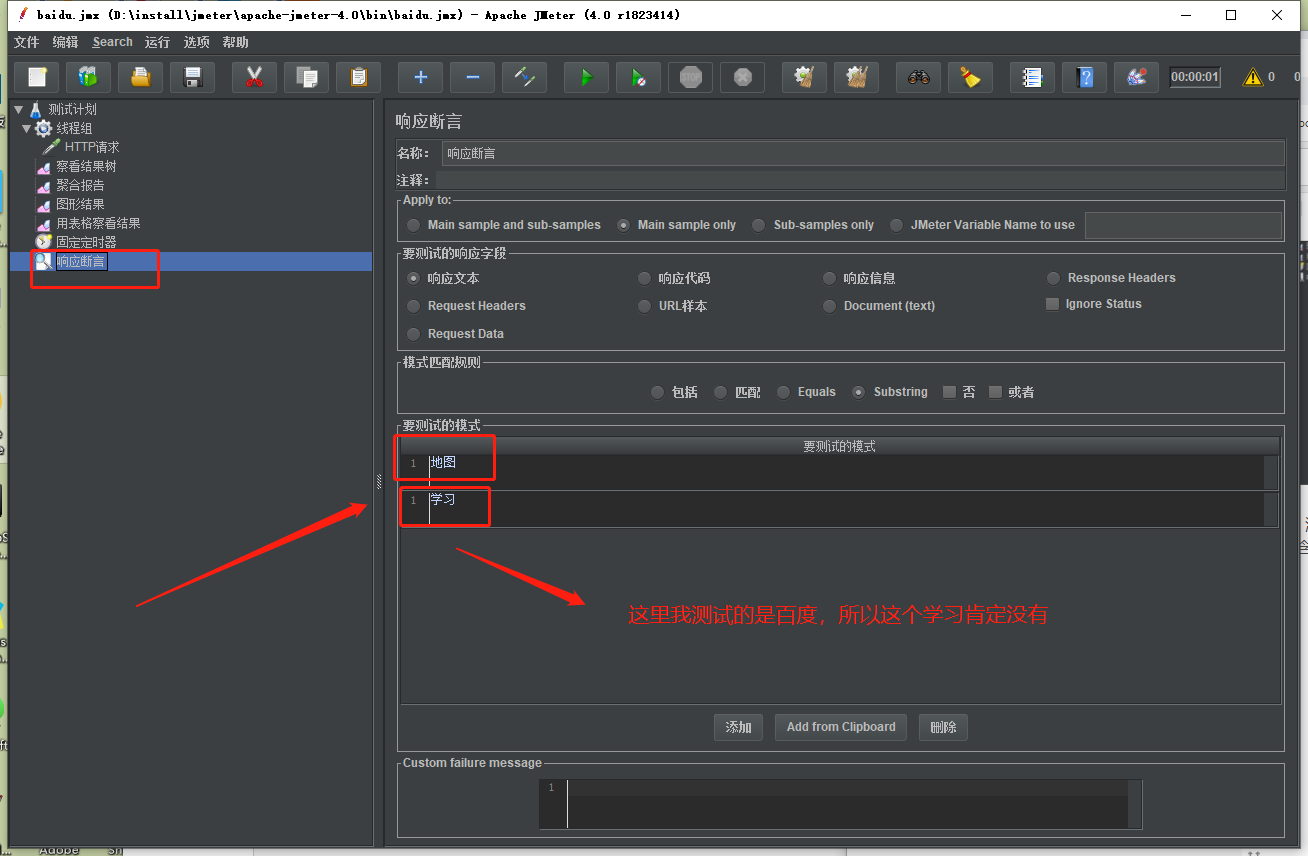Image resolution: width=1308 pixels, height=856 pixels.
Task: Expand all nodes with plus icon
Action: [421, 77]
